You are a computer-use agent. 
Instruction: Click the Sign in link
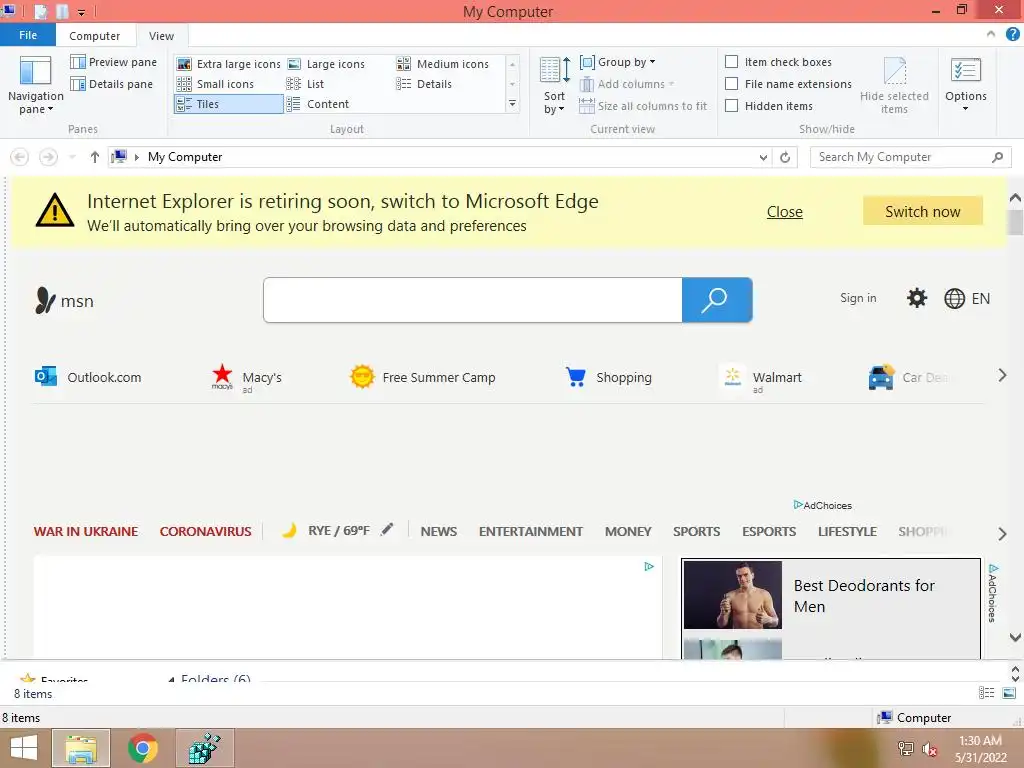[857, 298]
